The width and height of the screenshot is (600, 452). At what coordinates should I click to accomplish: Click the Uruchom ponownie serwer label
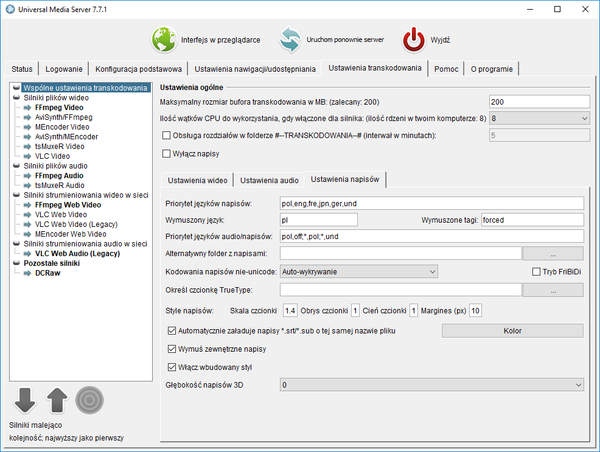(345, 39)
